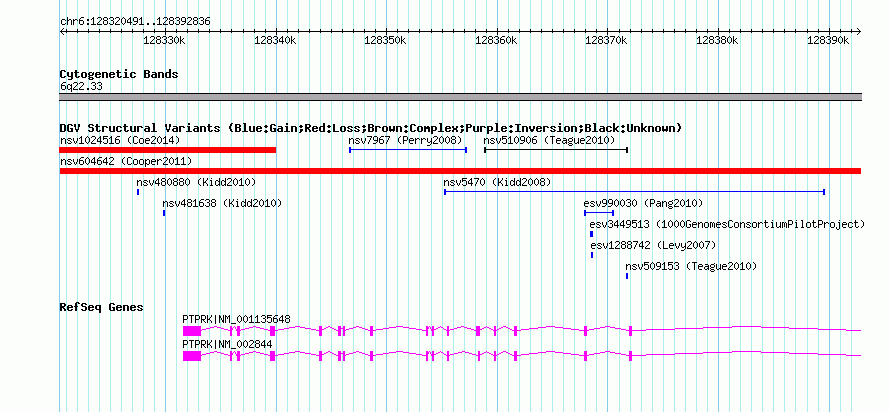
Task: Open variant label nsv481638 (Kidd2010)
Action: tap(222, 203)
